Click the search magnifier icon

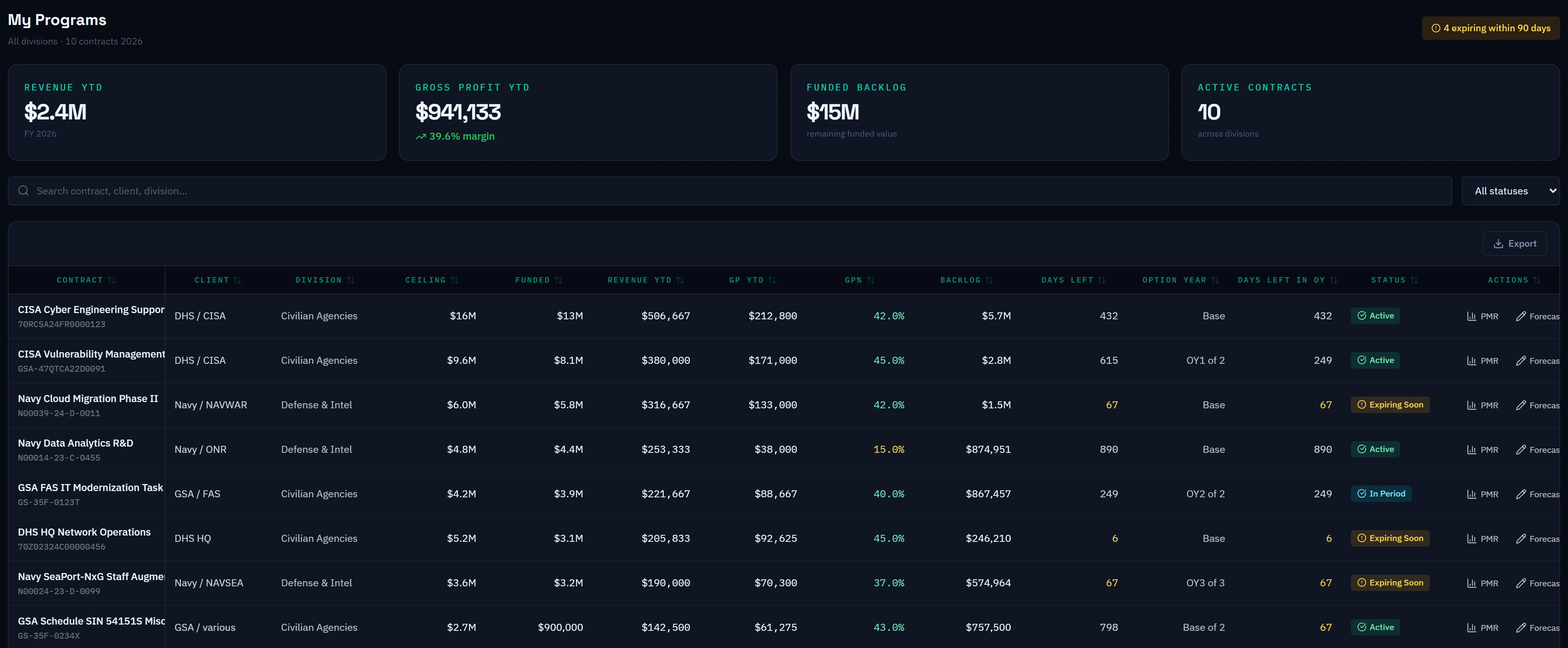[23, 190]
